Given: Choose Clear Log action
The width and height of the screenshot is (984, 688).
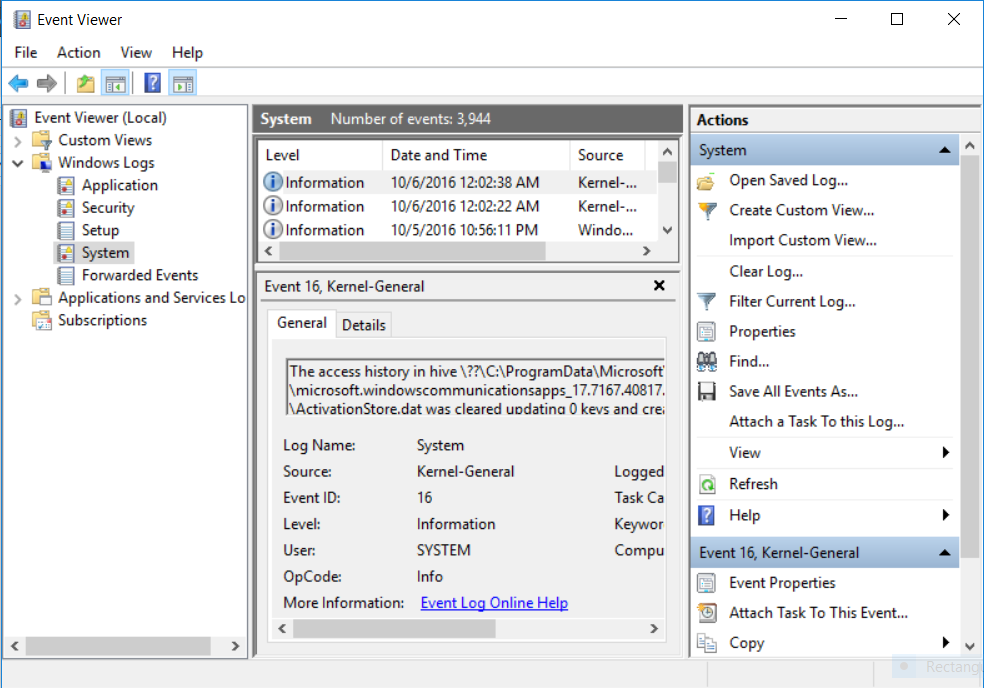Looking at the screenshot, I should (766, 271).
